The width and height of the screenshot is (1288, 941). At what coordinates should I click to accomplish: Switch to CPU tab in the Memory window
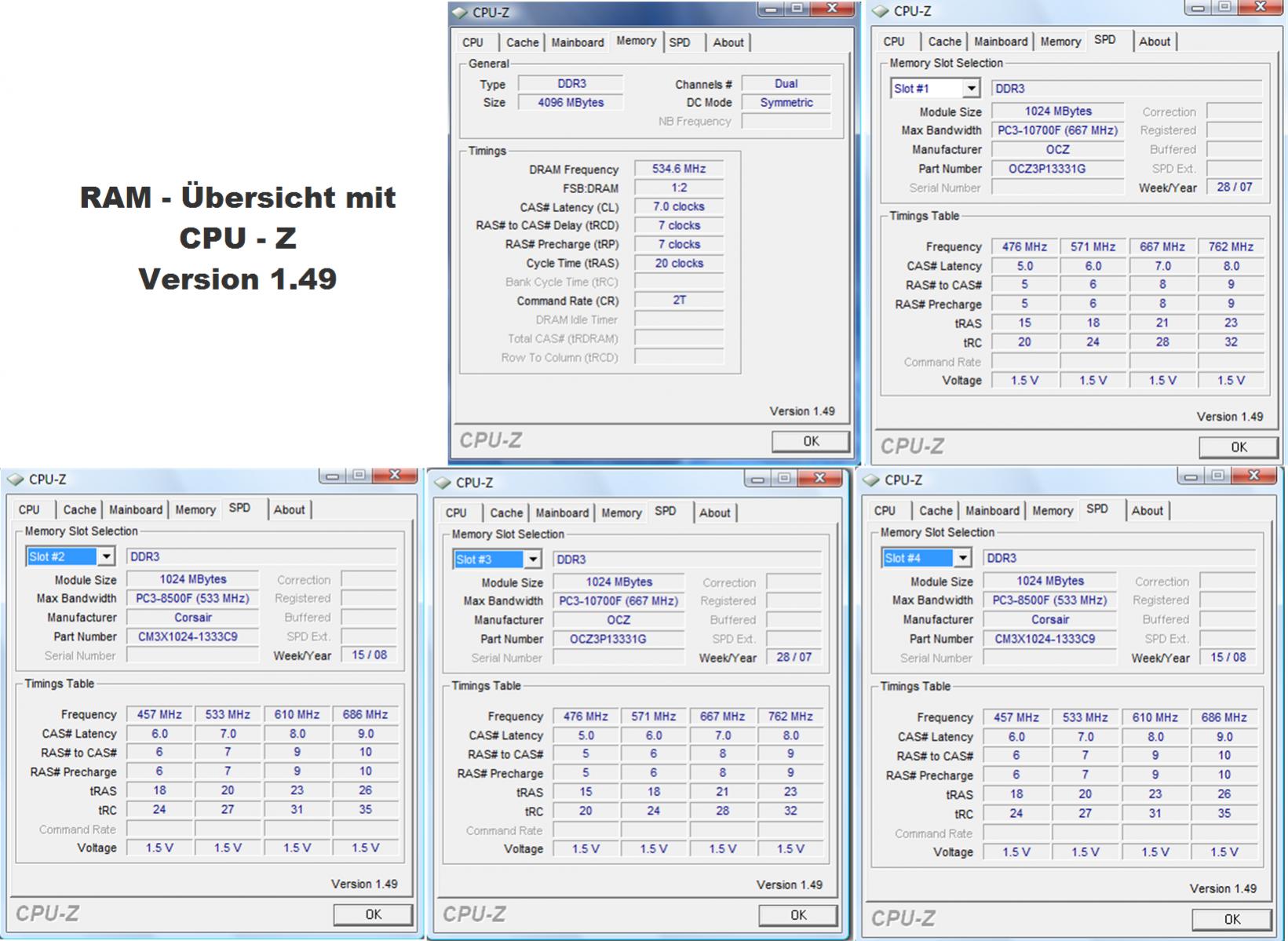pos(473,42)
